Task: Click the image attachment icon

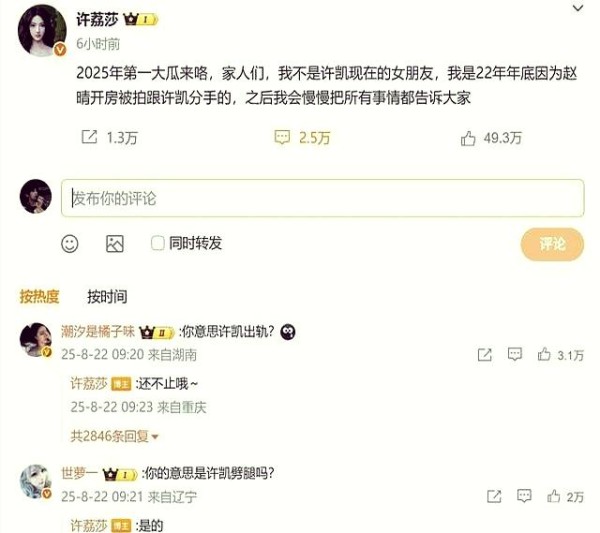Action: pos(115,244)
